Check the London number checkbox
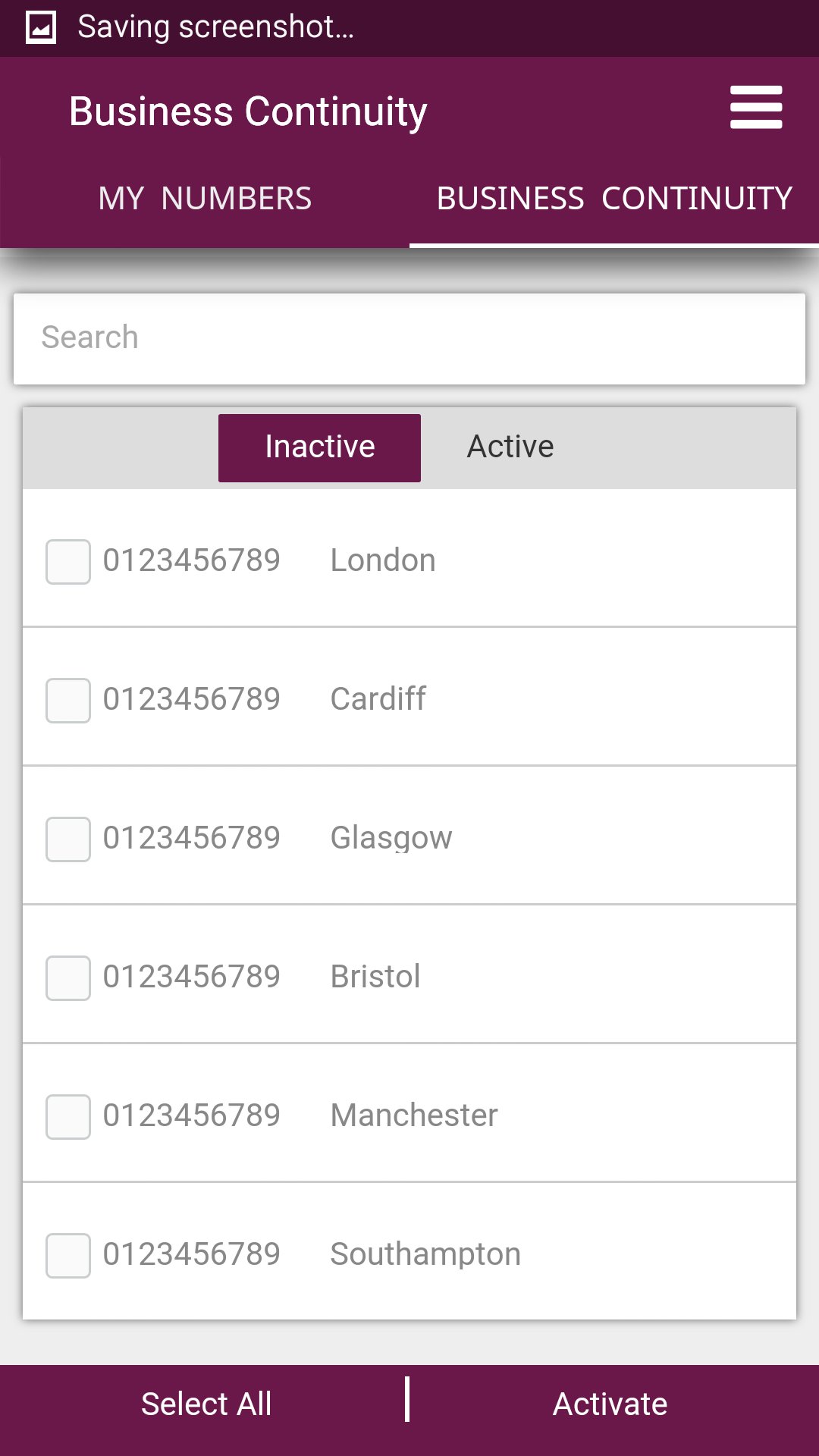 [68, 562]
